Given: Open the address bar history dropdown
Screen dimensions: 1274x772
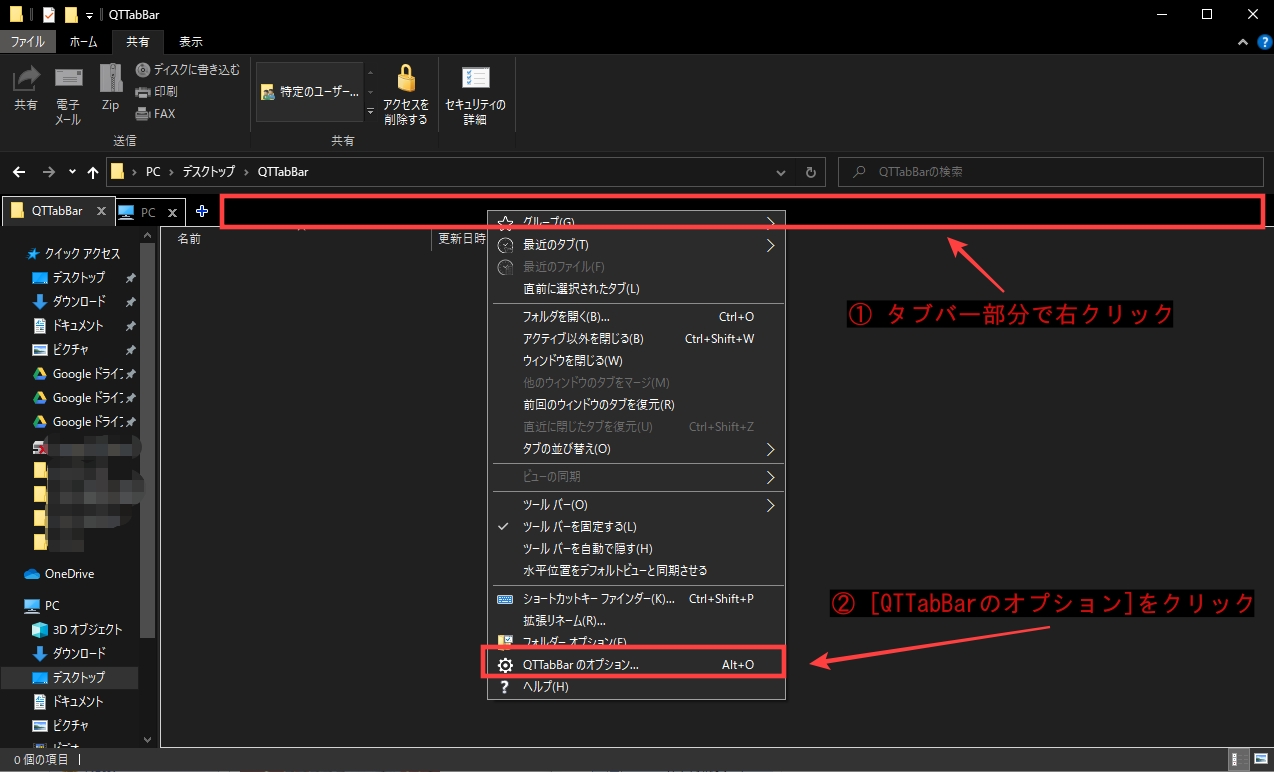Looking at the screenshot, I should click(x=781, y=172).
